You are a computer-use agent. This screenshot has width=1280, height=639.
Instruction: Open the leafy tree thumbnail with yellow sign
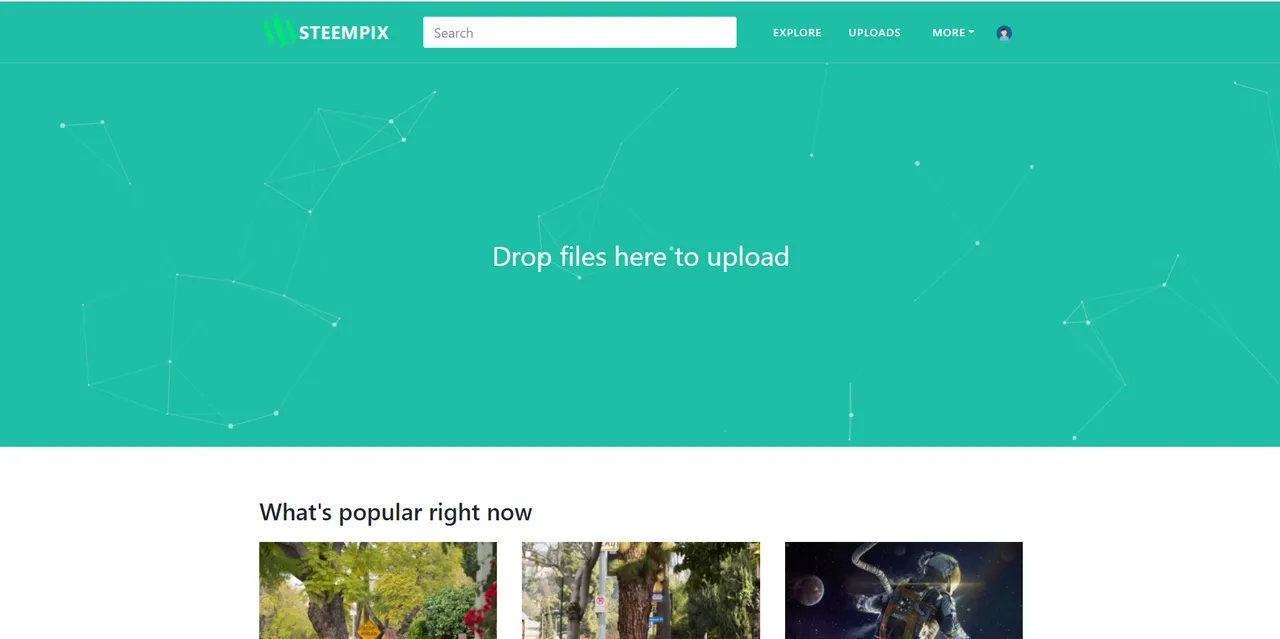[x=378, y=590]
